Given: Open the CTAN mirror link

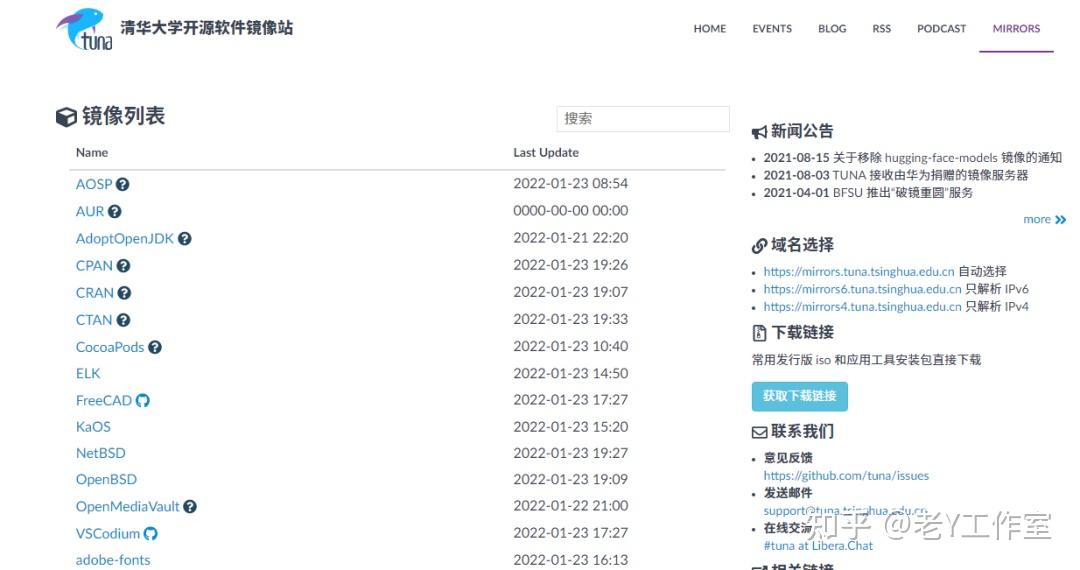Looking at the screenshot, I should pyautogui.click(x=94, y=320).
